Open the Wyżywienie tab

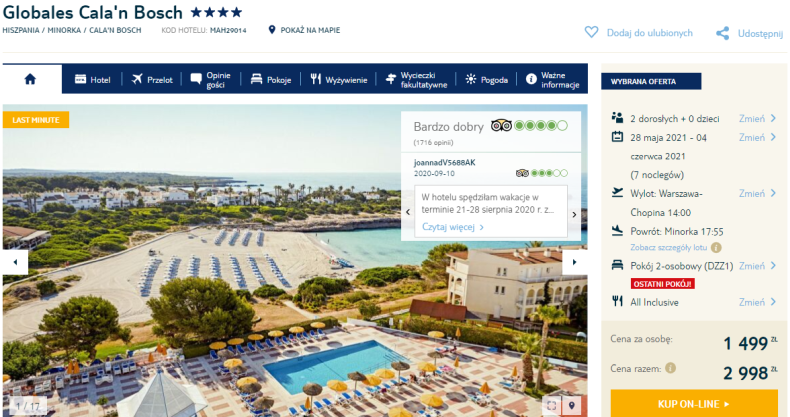[339, 80]
